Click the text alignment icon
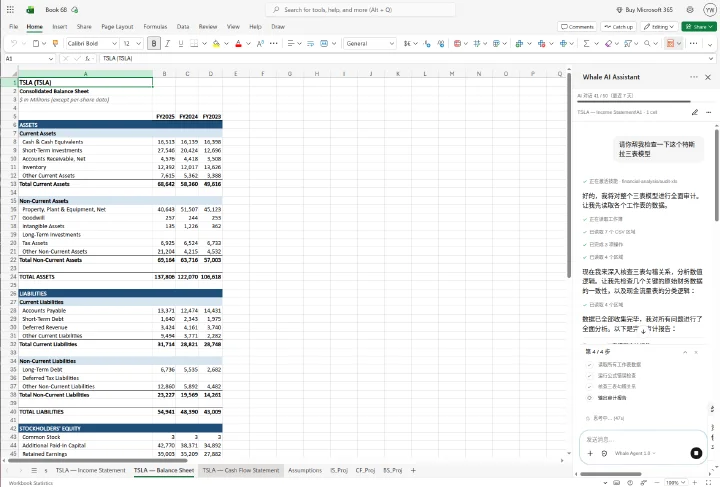 point(291,44)
